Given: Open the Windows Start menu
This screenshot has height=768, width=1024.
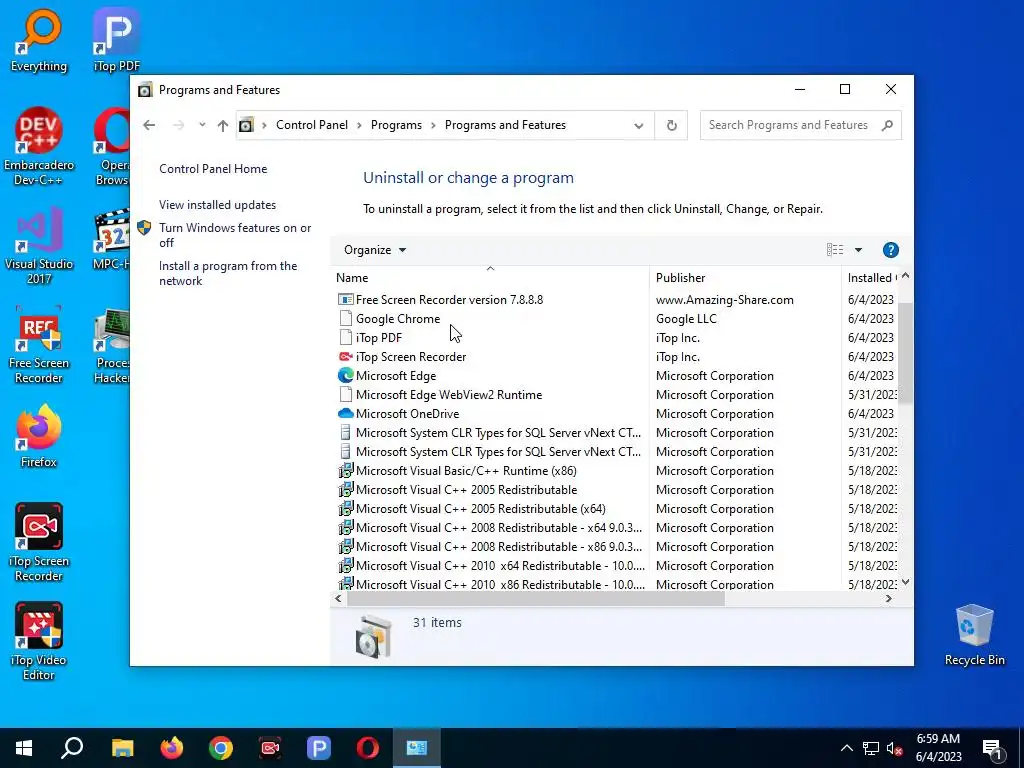Looking at the screenshot, I should tap(24, 748).
